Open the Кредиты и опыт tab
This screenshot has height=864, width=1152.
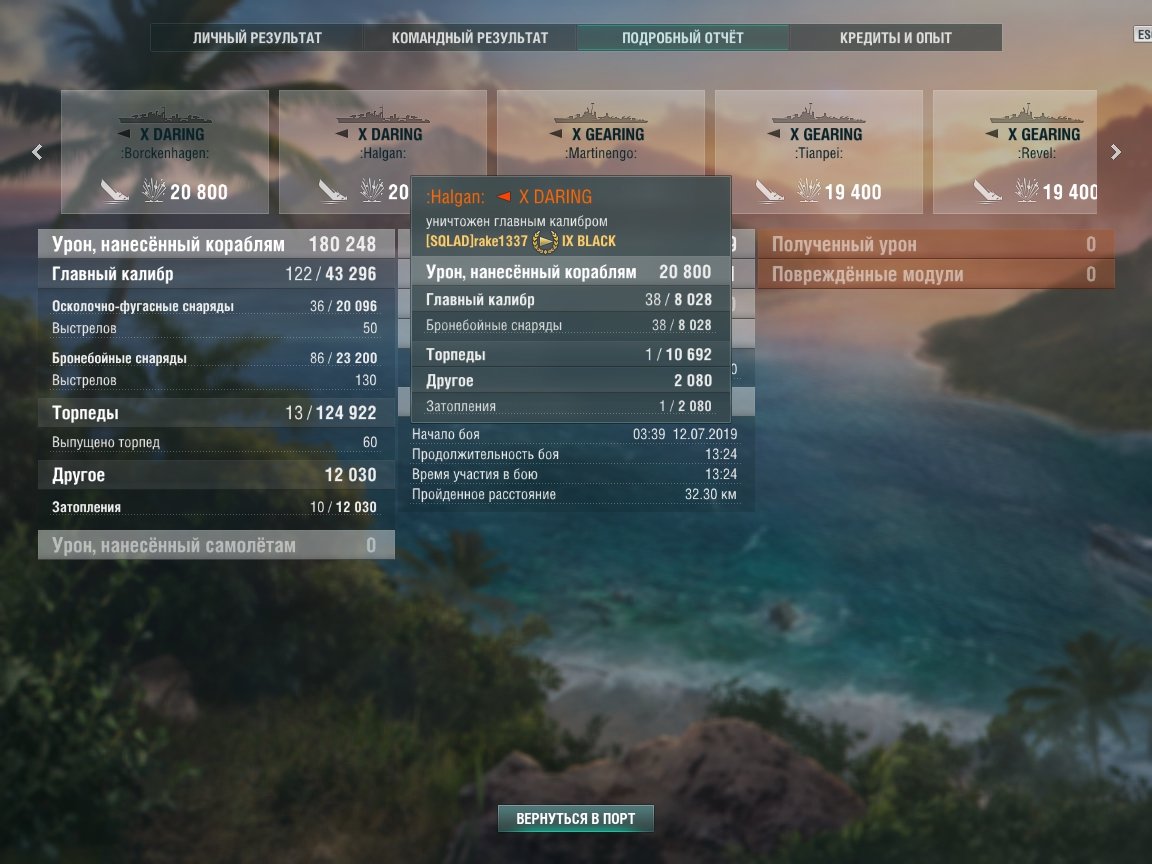click(x=896, y=37)
